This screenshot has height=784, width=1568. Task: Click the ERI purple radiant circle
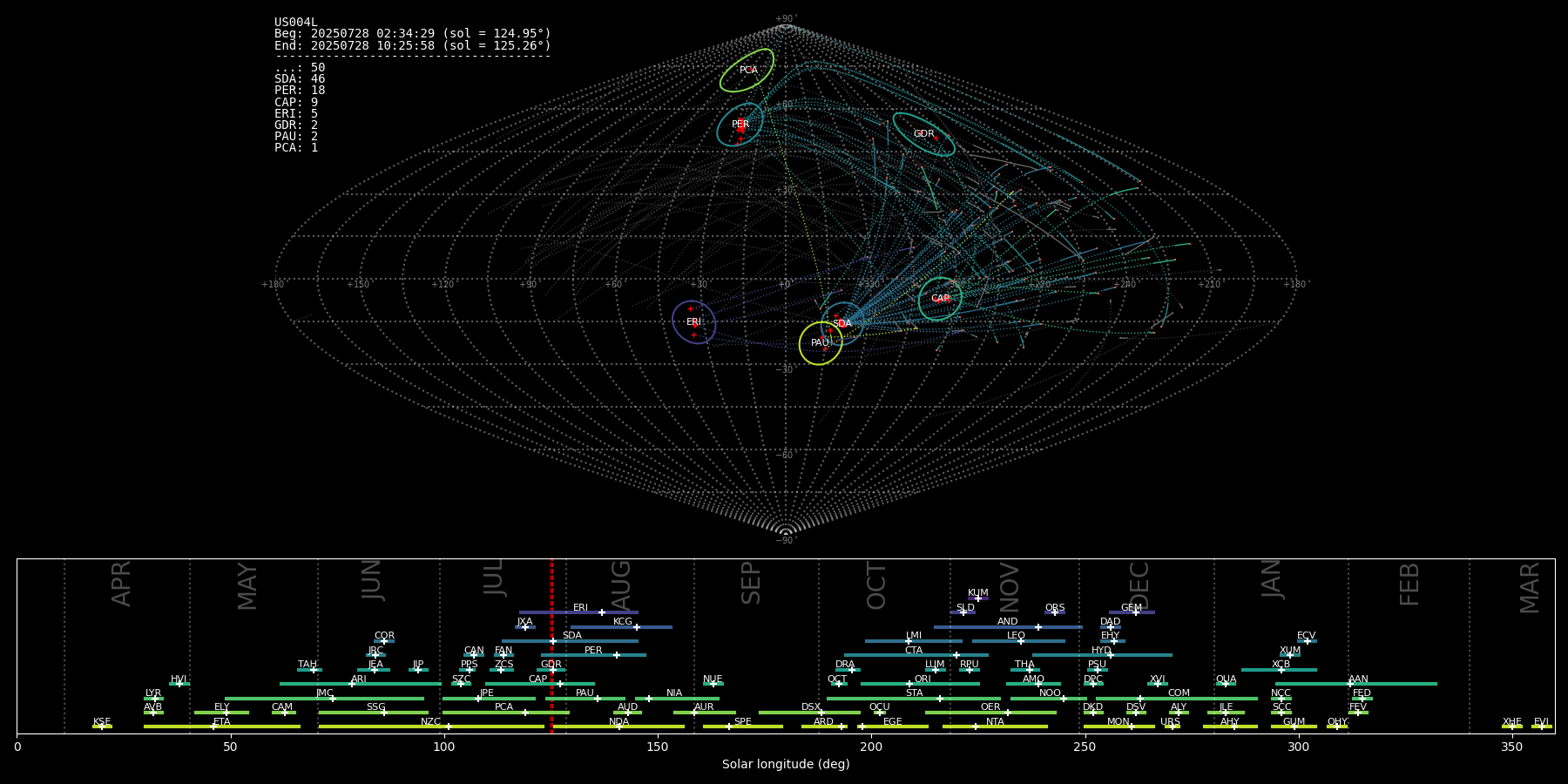coord(694,322)
